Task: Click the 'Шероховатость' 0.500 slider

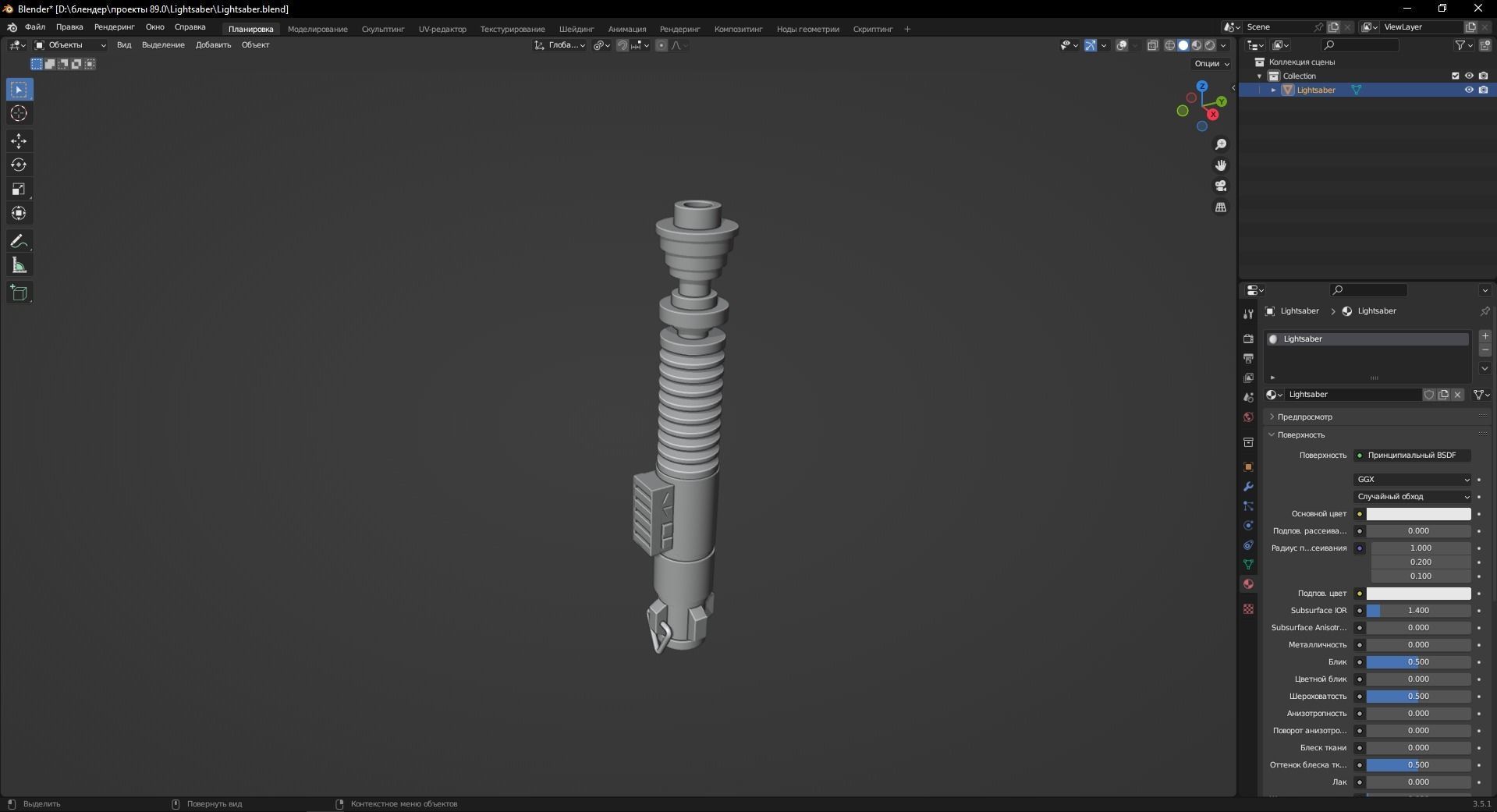Action: [x=1418, y=697]
